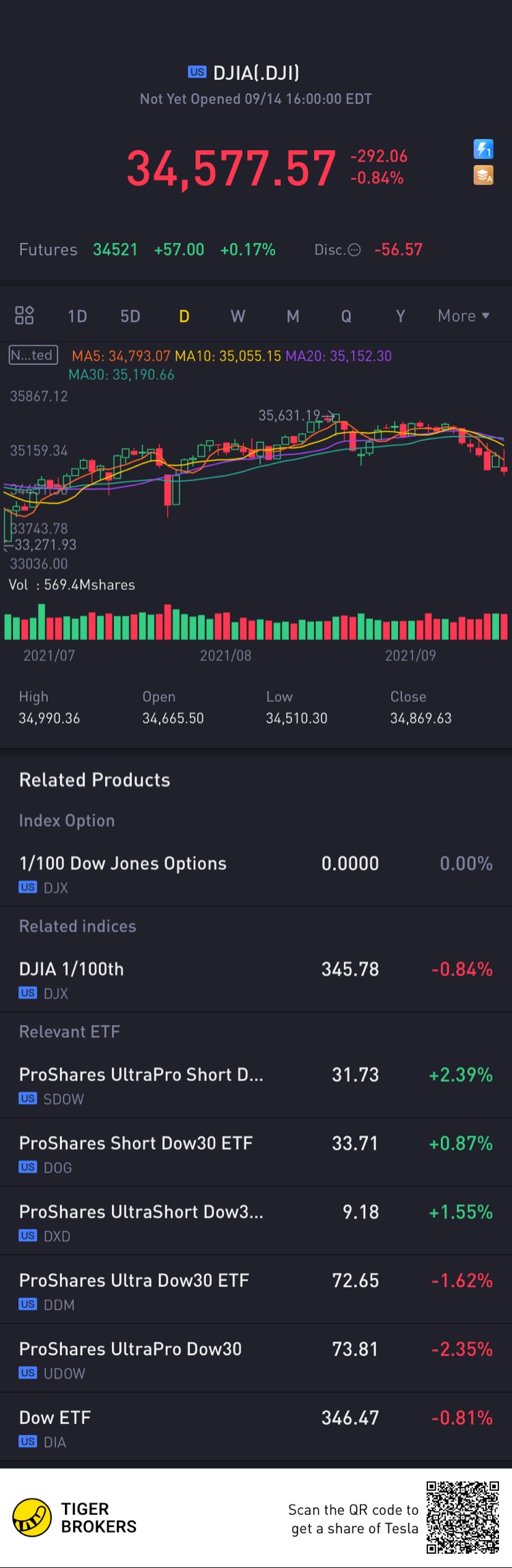Tap the US flag badge beside DJIA title

[x=197, y=72]
